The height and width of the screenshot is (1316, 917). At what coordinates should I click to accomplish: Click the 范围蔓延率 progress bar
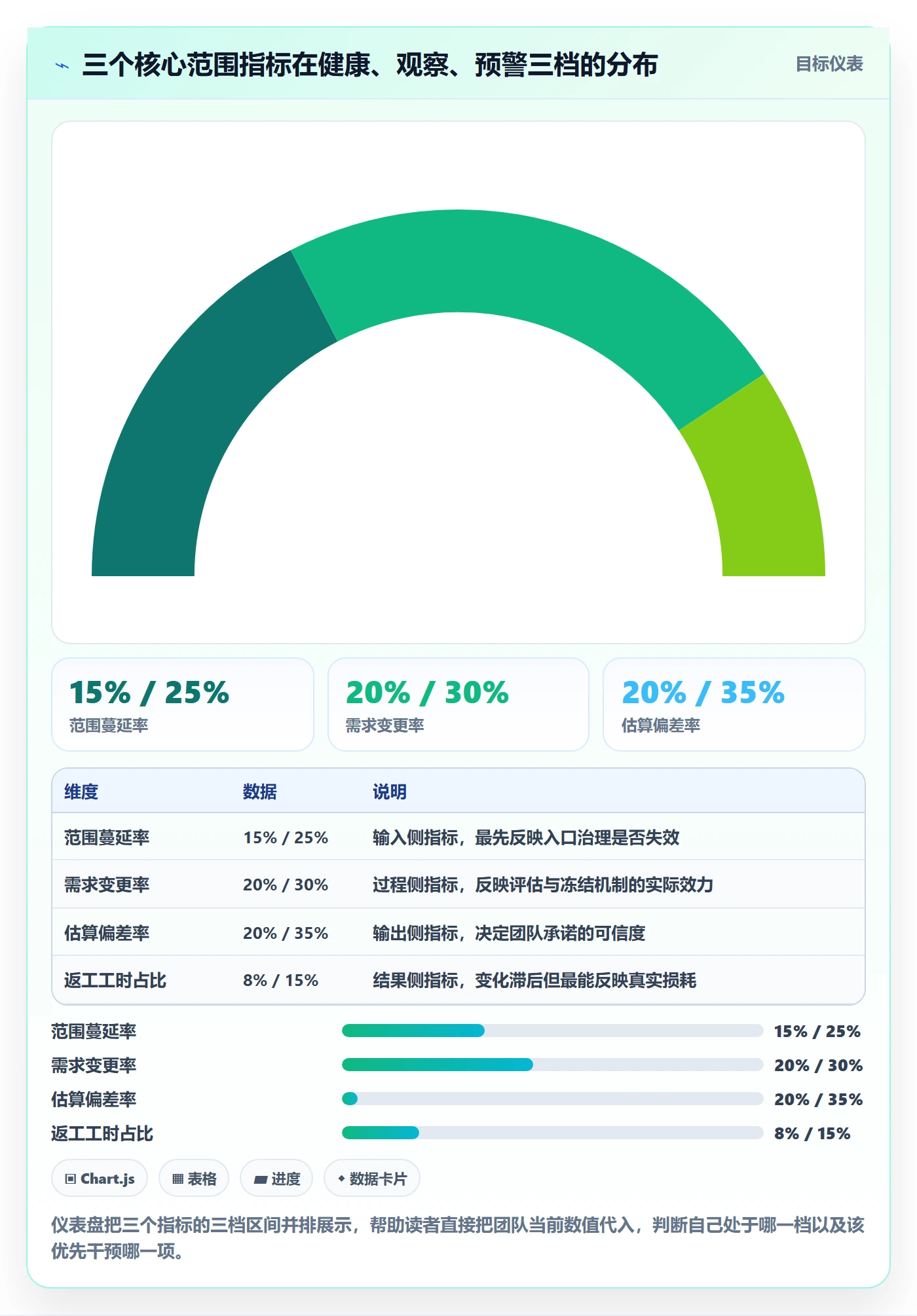pyautogui.click(x=553, y=1031)
